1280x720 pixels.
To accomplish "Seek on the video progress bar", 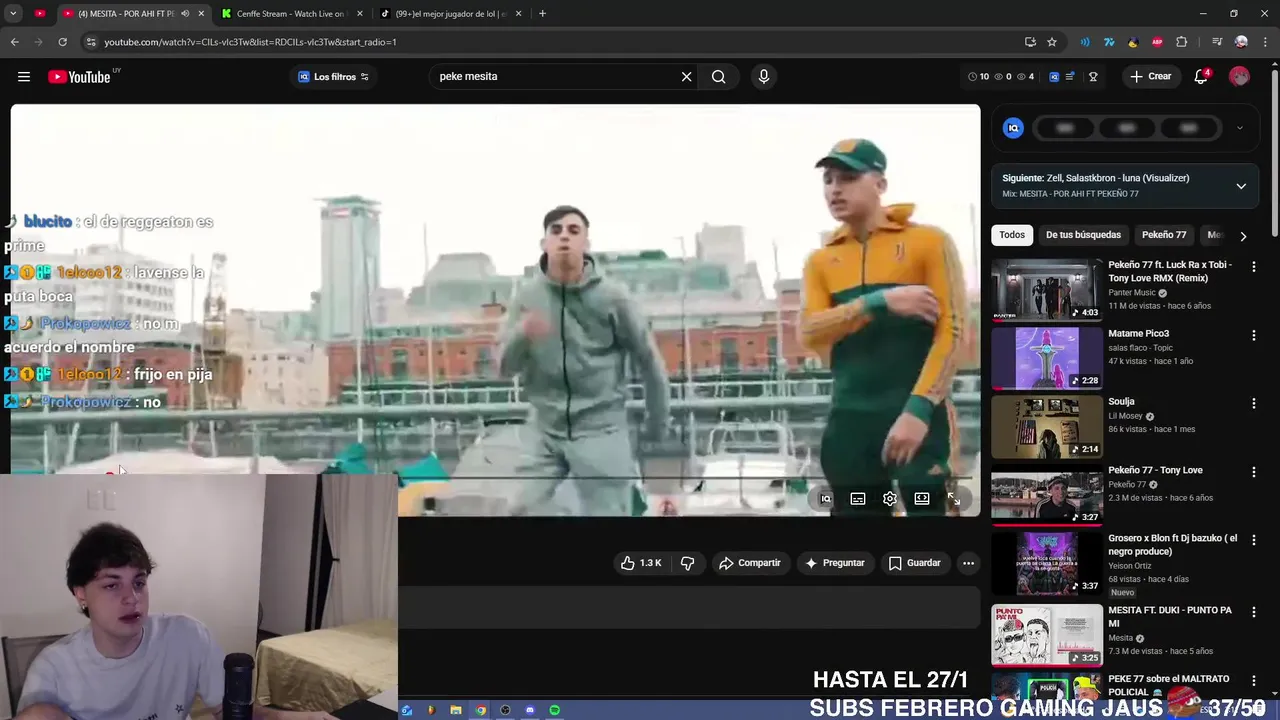I will (689, 479).
